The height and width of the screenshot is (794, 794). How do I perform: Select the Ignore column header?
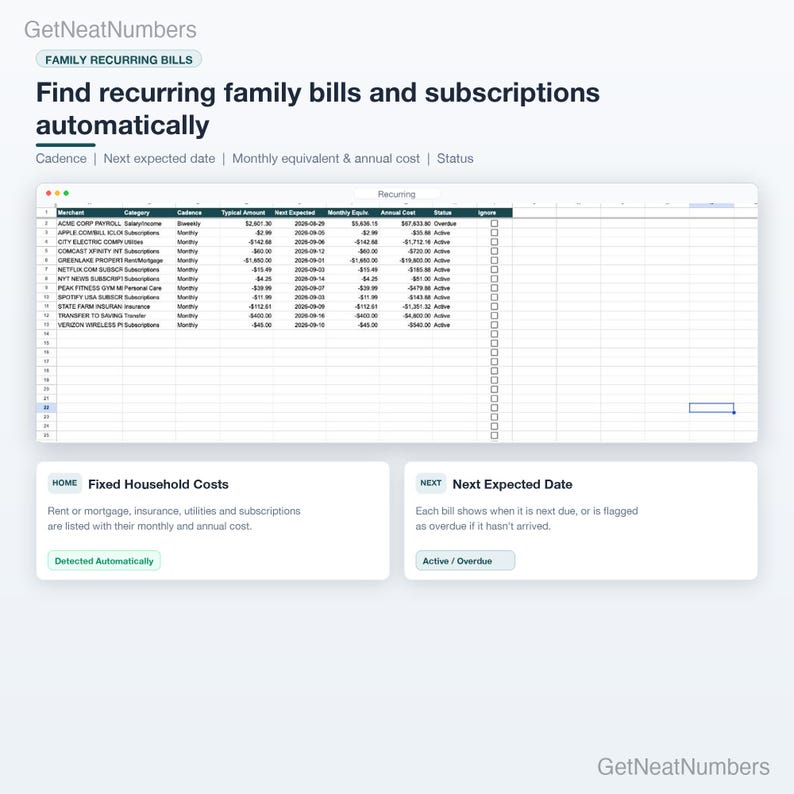coord(494,213)
